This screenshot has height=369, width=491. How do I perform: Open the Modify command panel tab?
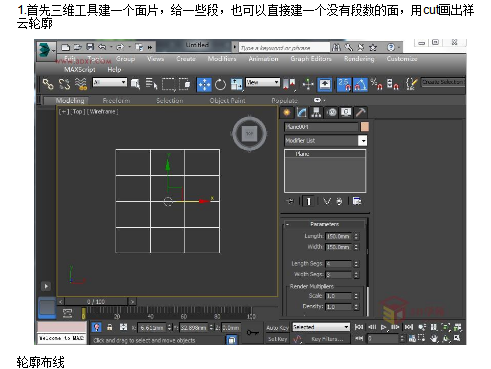tap(301, 113)
